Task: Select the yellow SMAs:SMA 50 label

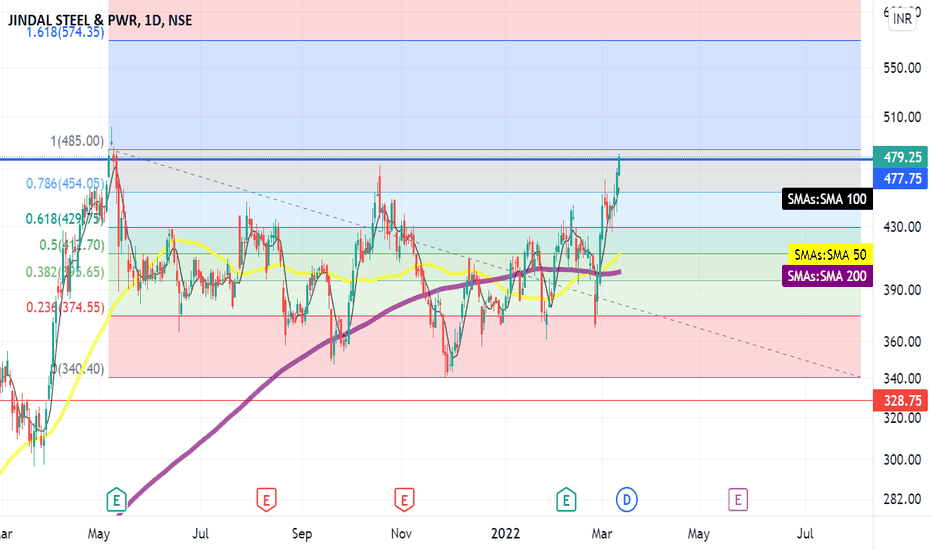Action: (x=830, y=254)
